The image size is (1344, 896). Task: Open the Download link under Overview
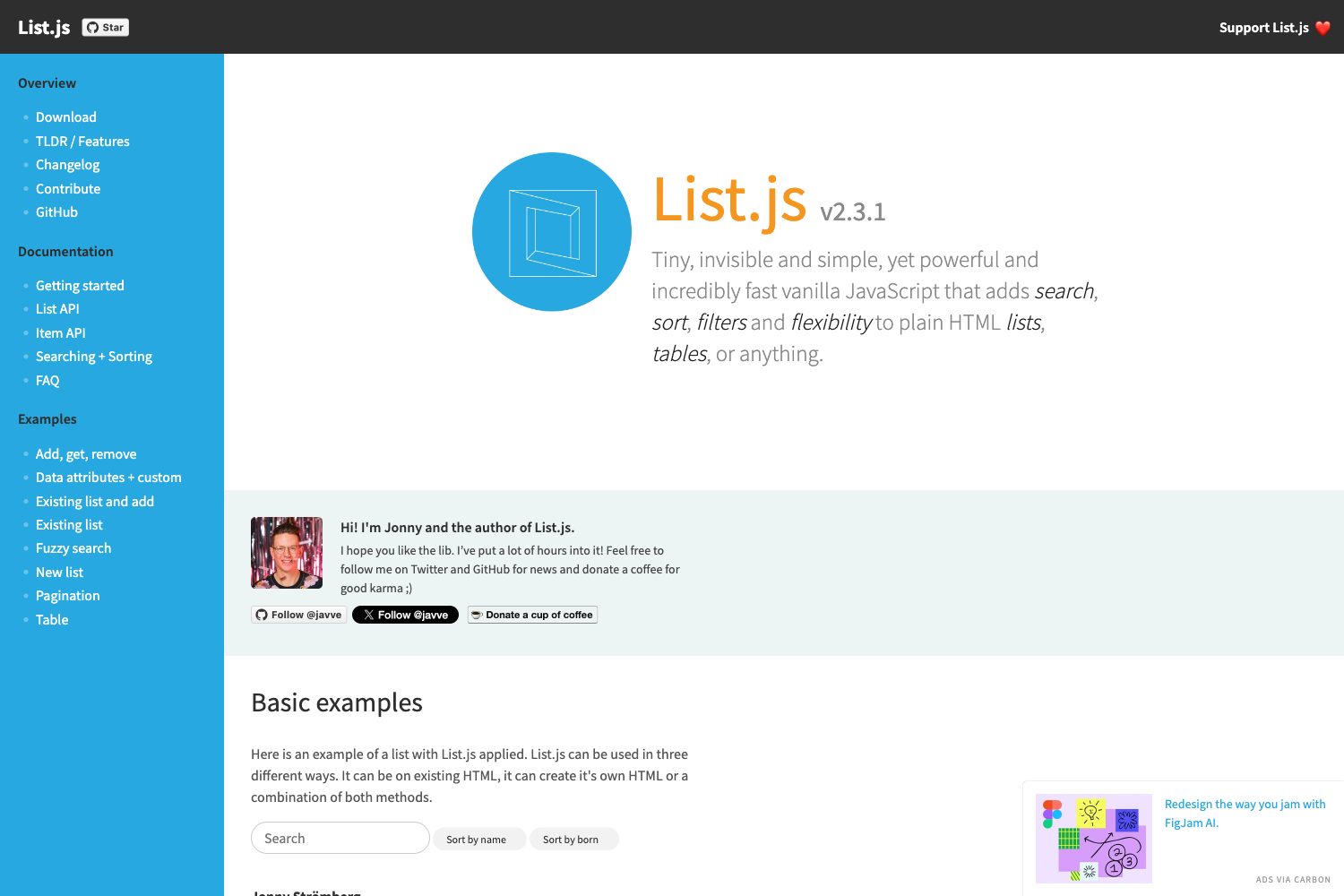tap(65, 116)
